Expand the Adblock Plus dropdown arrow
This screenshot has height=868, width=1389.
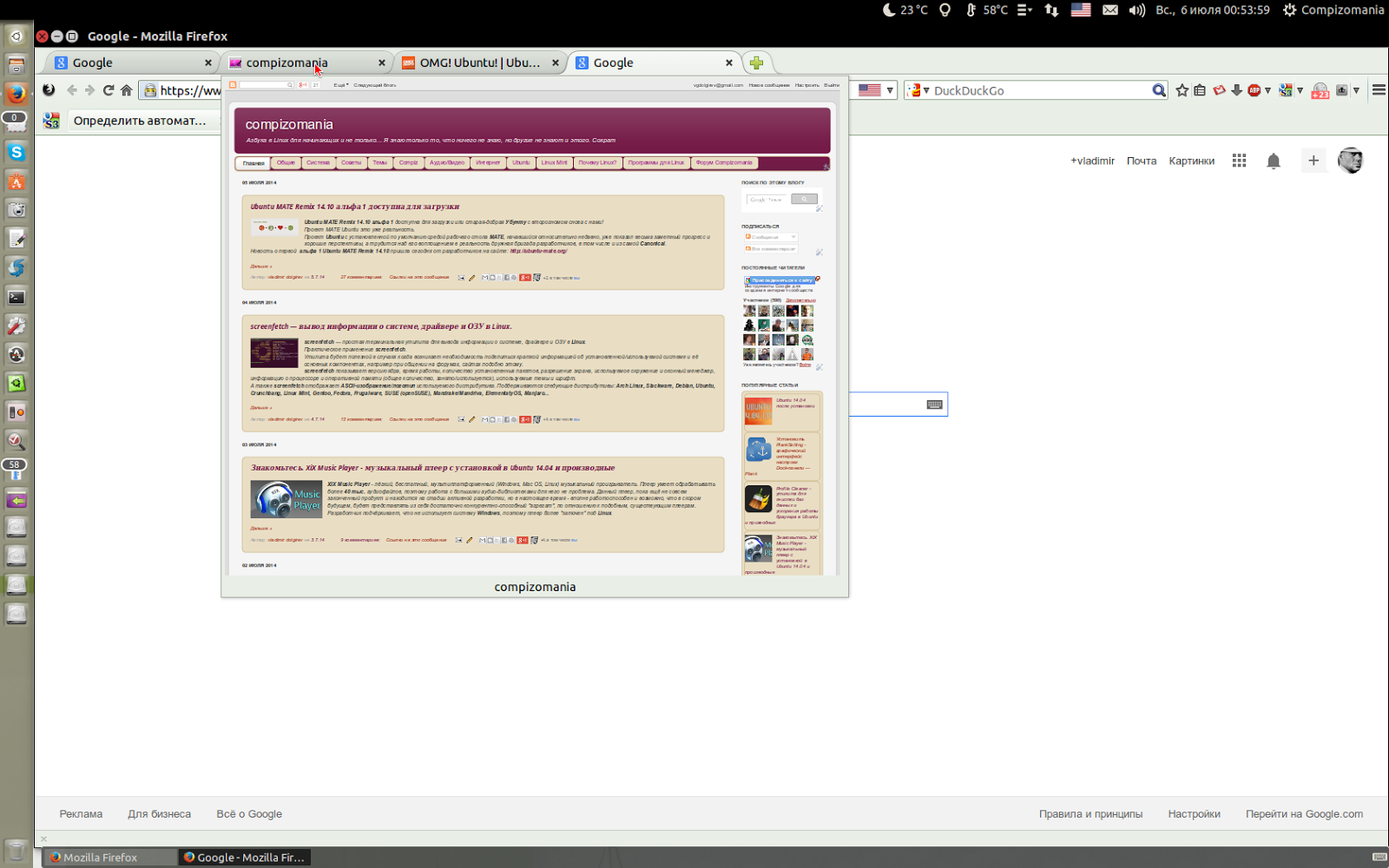1267,90
